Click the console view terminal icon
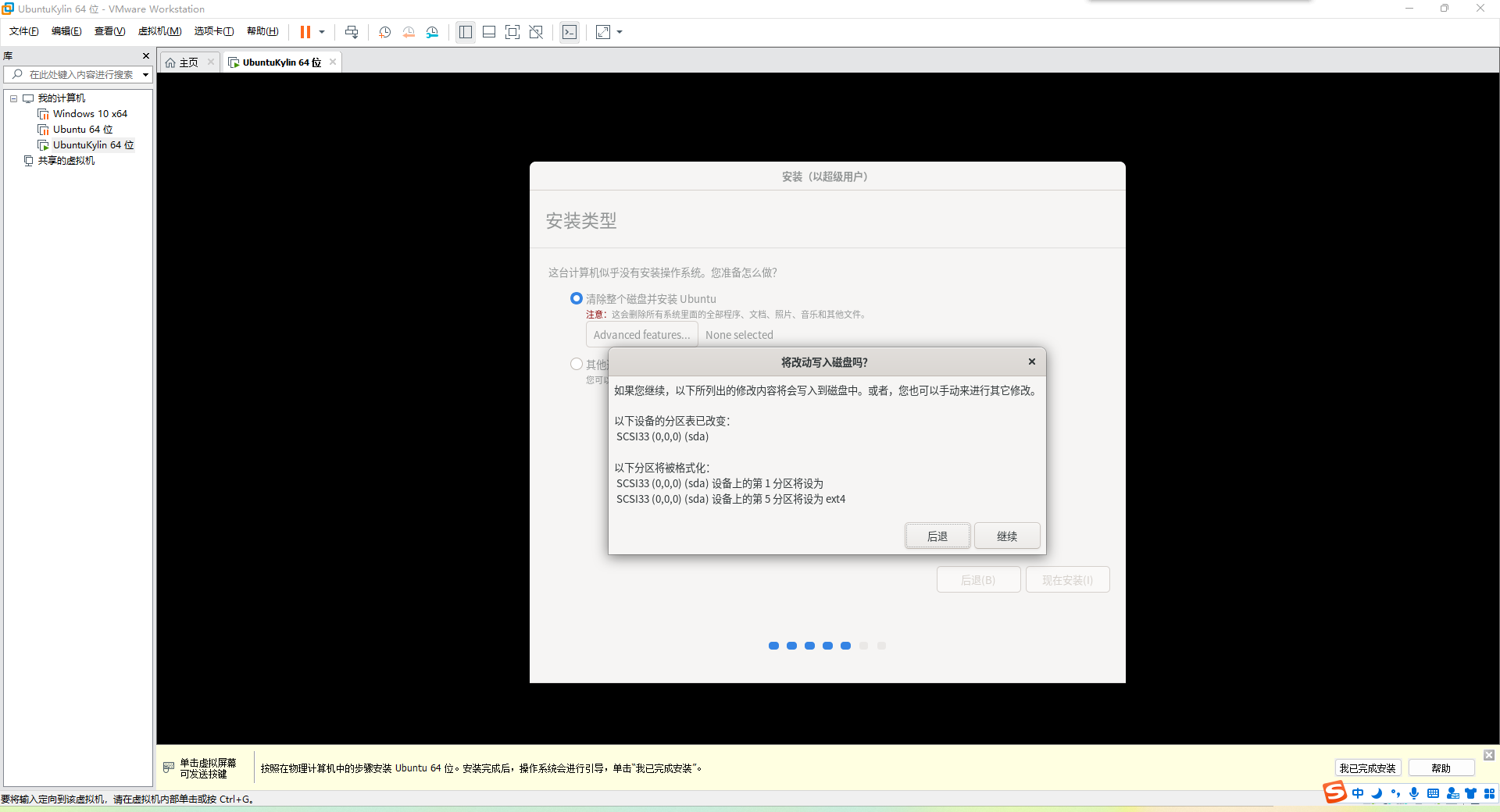Screen dimensions: 1500x812 [570, 32]
